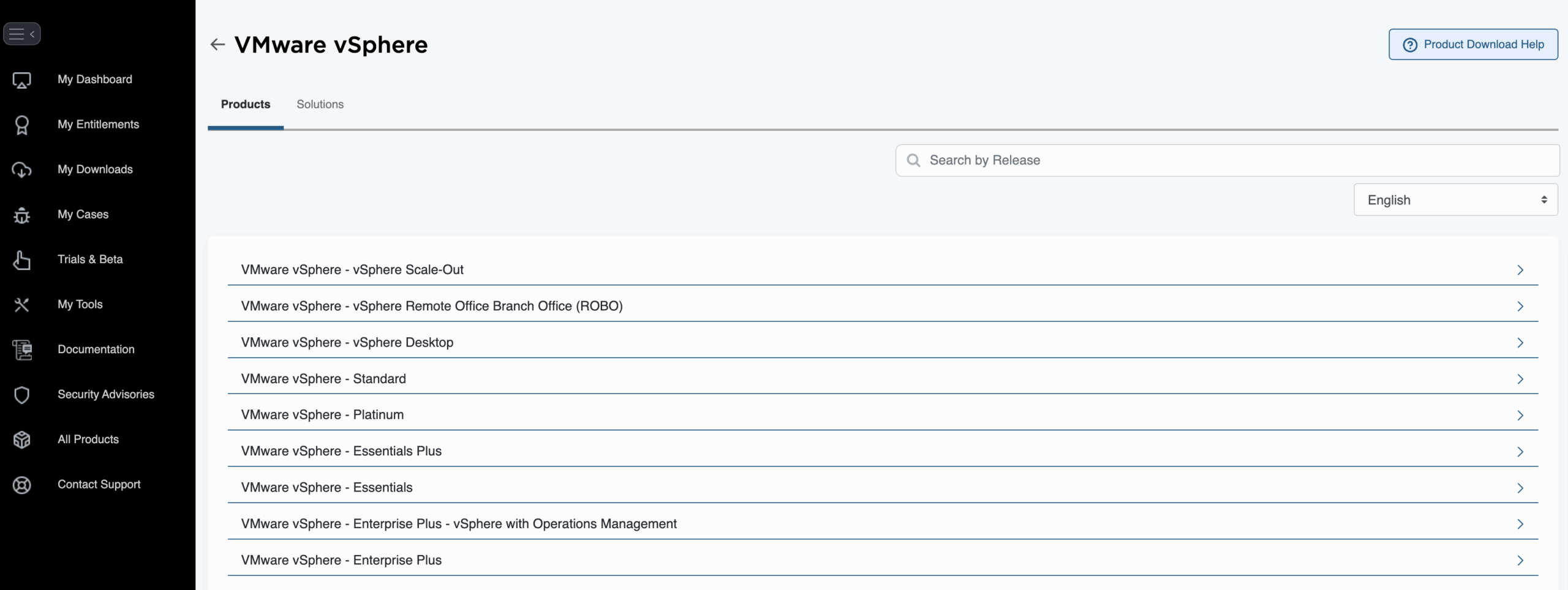Open the Documentation page

click(x=96, y=349)
